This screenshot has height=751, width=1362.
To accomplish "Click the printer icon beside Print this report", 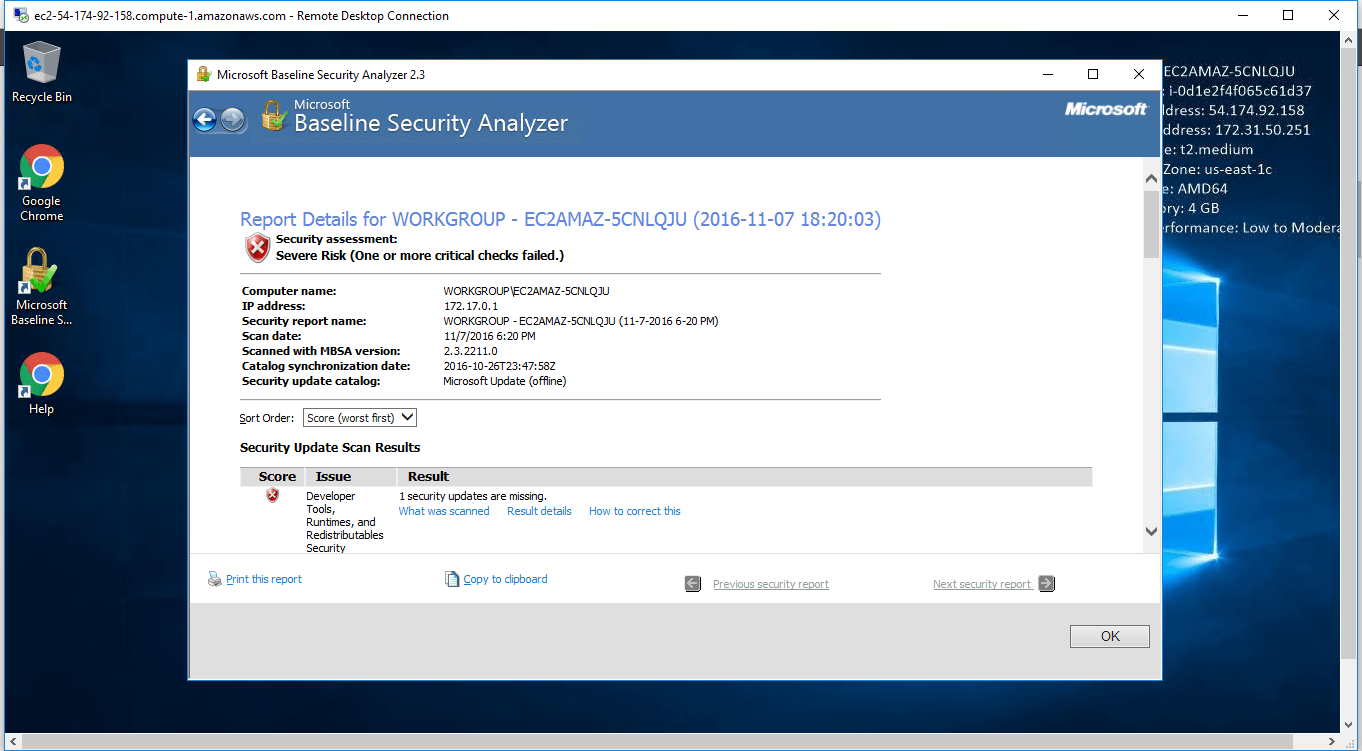I will (214, 578).
